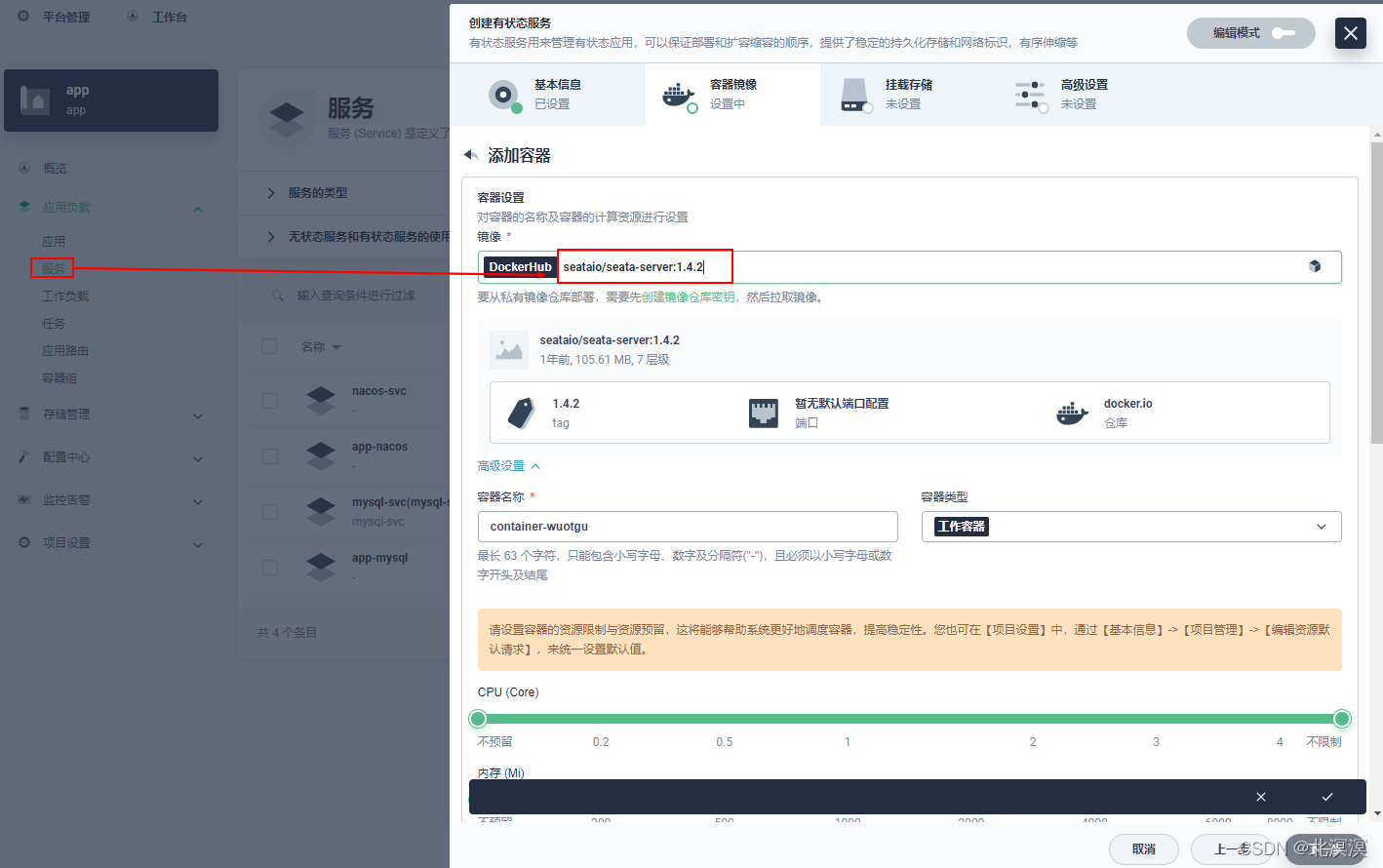Click the 概览 sidebar icon

pyautogui.click(x=24, y=168)
